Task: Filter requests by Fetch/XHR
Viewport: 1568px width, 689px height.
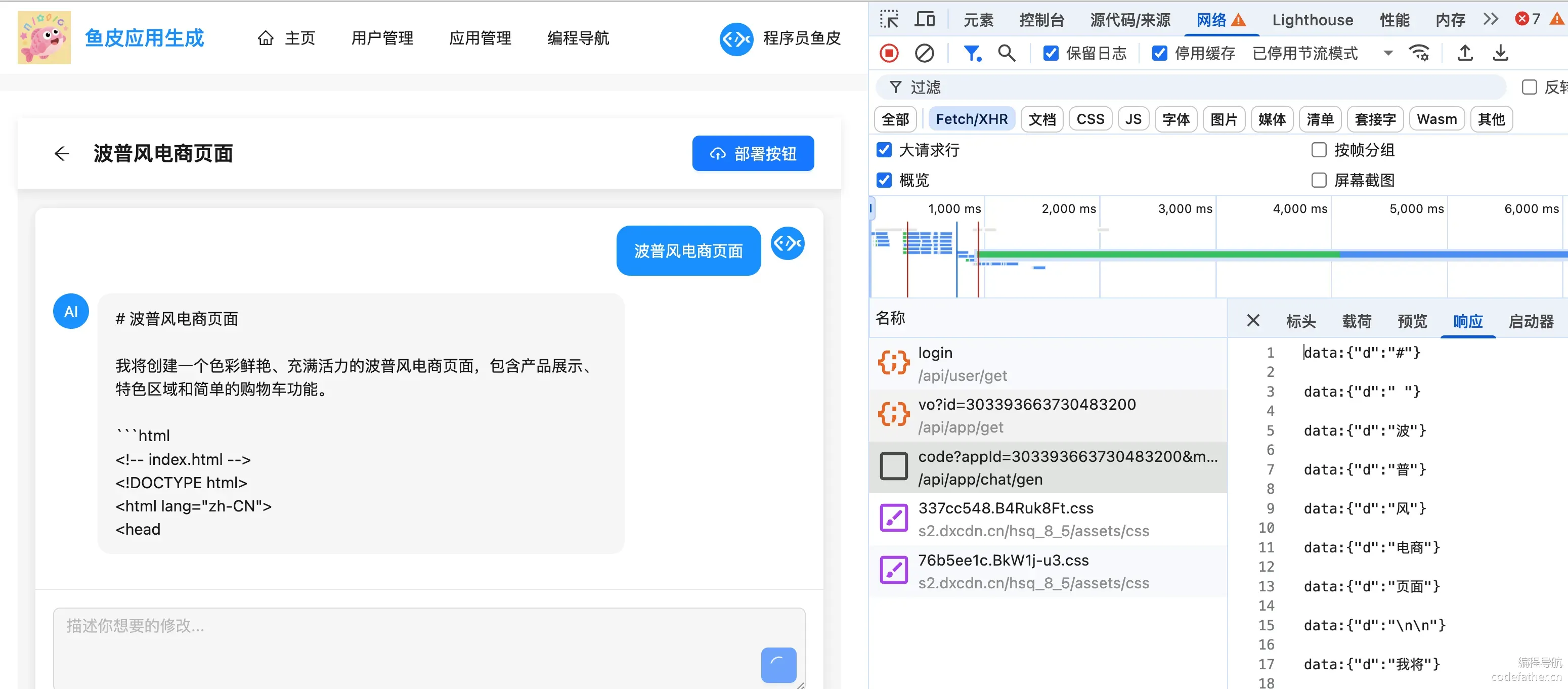Action: point(972,119)
